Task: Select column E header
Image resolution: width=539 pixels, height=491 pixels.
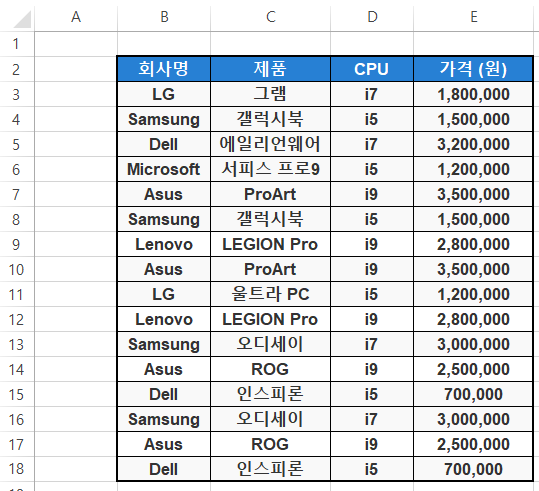Action: point(473,16)
